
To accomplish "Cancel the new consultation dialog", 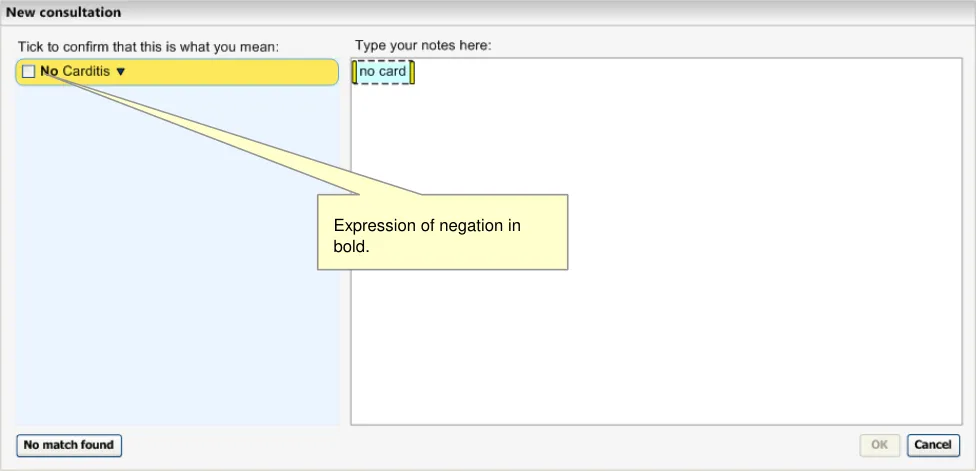I will click(932, 444).
